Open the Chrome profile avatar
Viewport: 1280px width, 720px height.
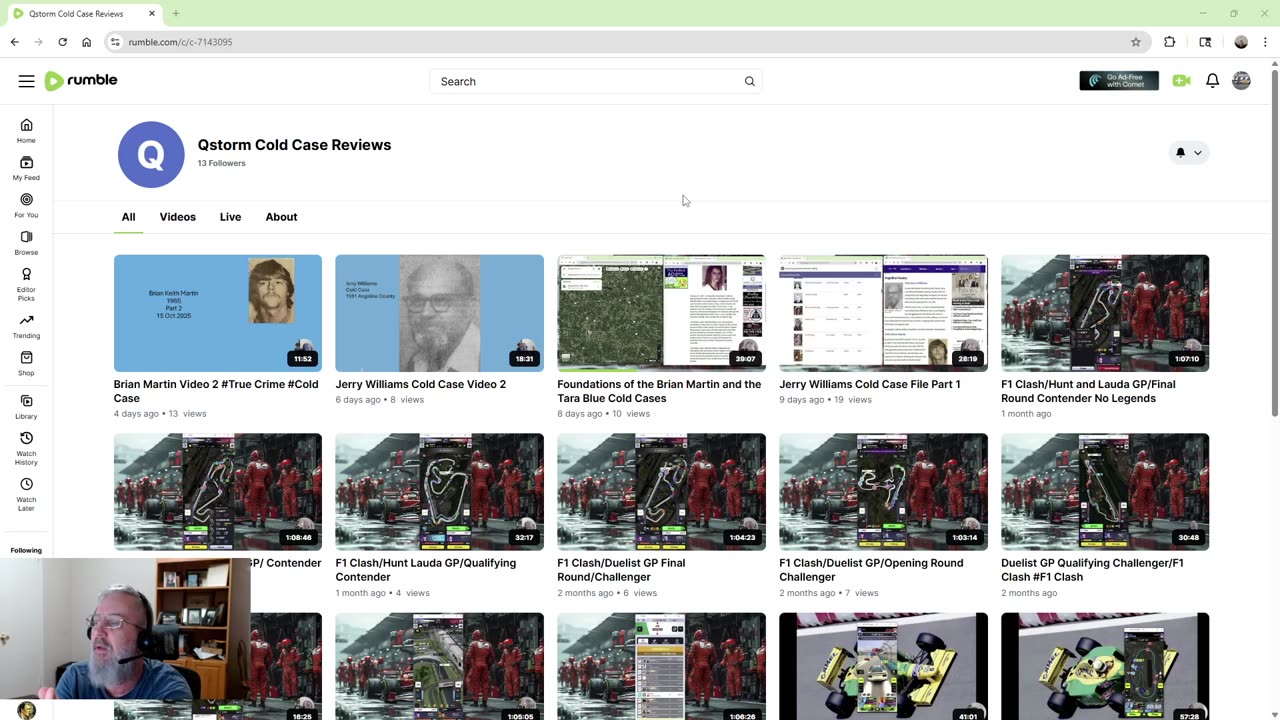tap(1241, 42)
